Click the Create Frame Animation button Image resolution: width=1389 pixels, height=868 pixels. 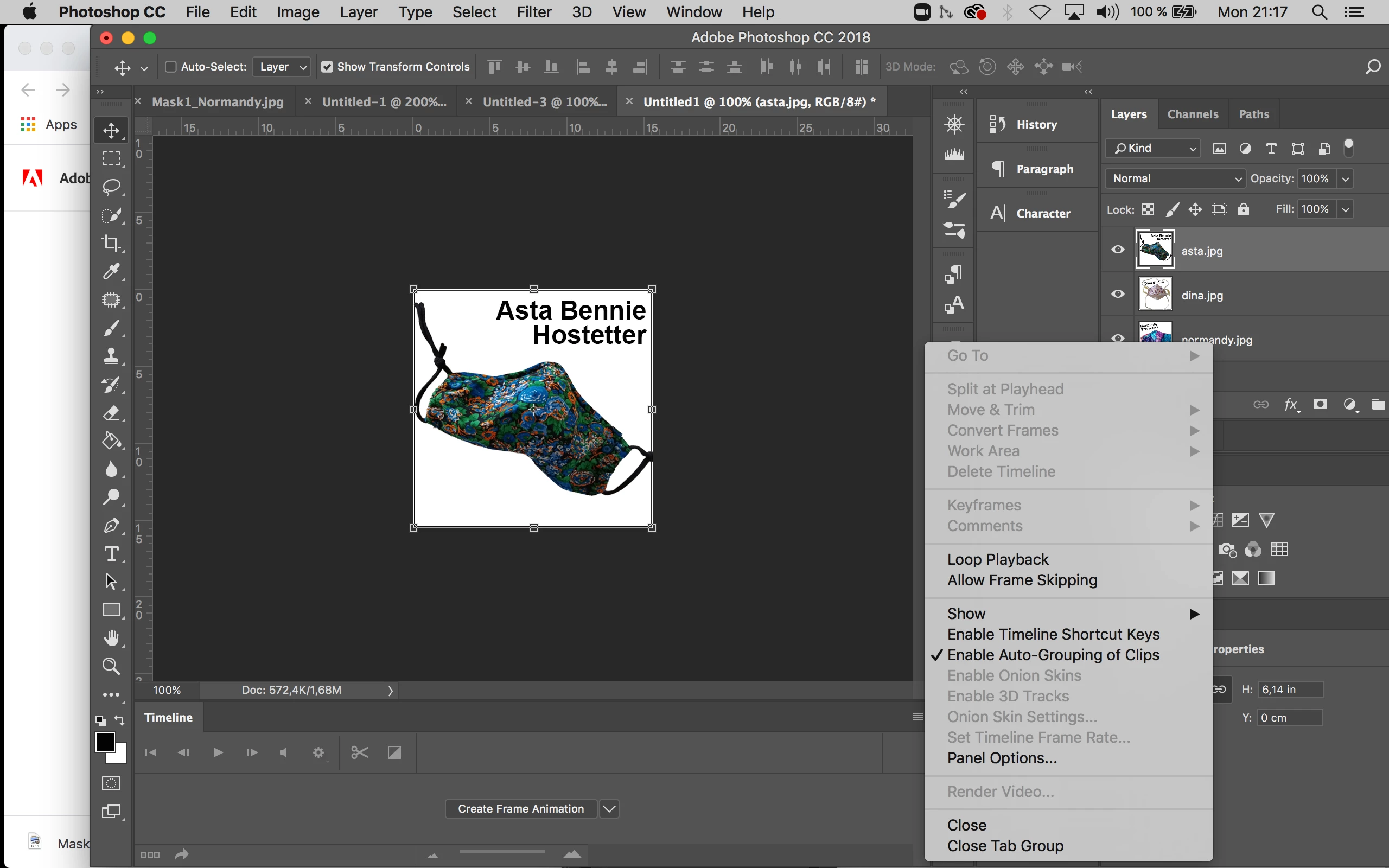[x=520, y=809]
